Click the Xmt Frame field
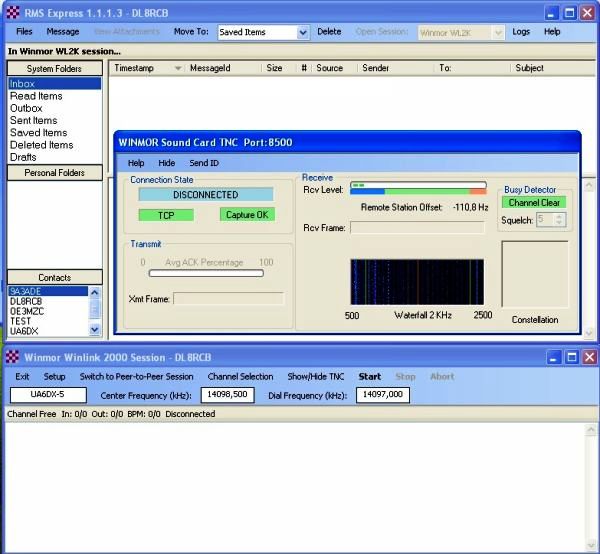The width and height of the screenshot is (600, 554). pyautogui.click(x=228, y=298)
